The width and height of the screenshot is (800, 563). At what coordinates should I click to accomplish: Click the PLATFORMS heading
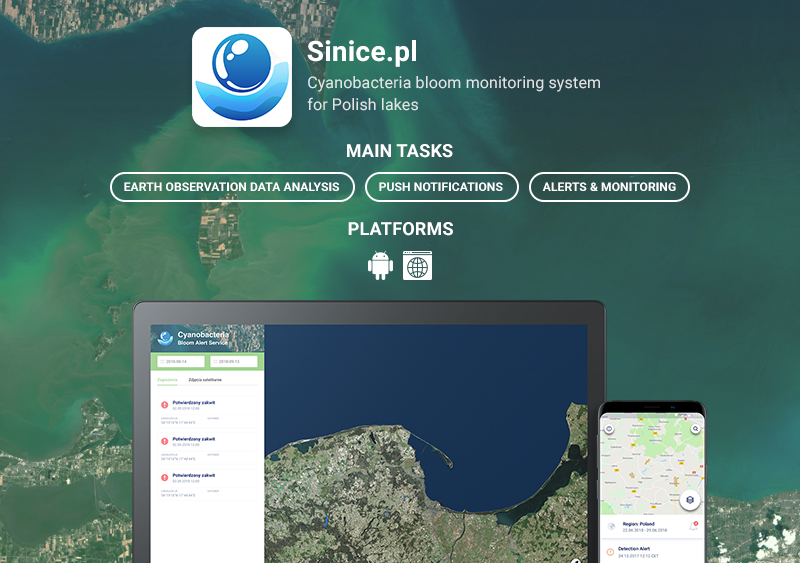tap(401, 229)
